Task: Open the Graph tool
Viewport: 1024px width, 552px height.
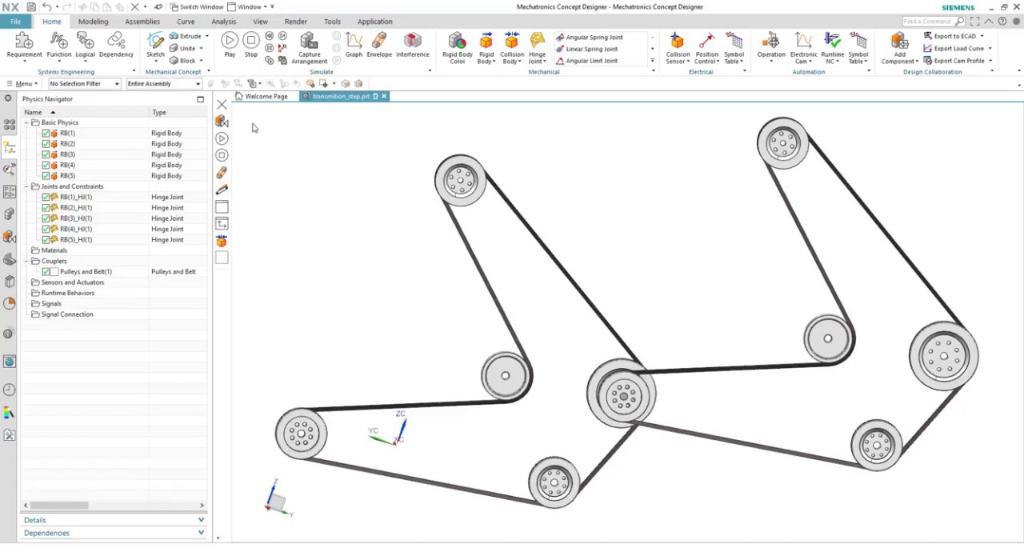Action: (x=353, y=45)
